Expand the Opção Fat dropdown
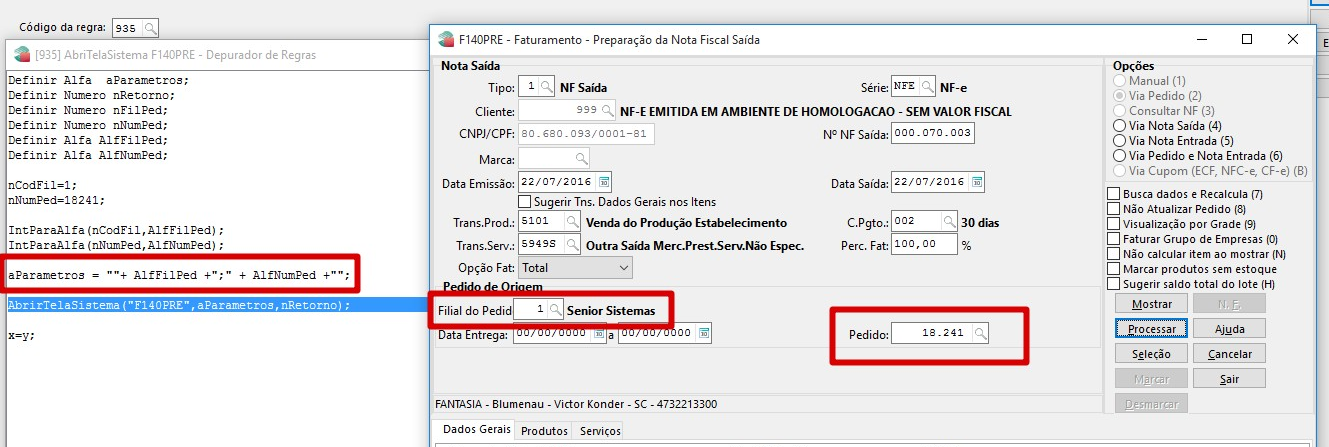Screen dimensions: 1329x447 (x=624, y=268)
